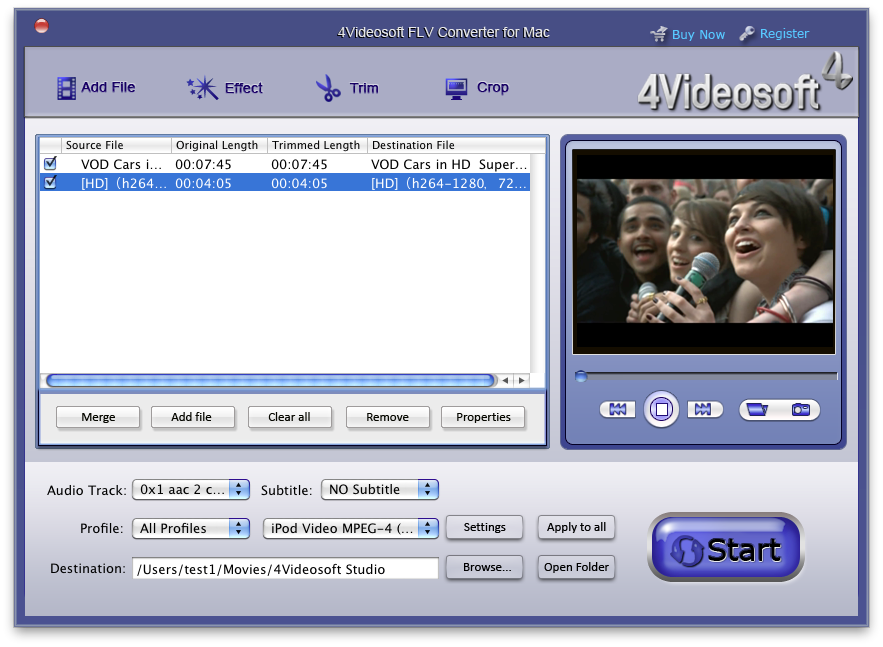Image resolution: width=883 pixels, height=647 pixels.
Task: Click the scroll right arrow of file list
Action: coord(522,381)
